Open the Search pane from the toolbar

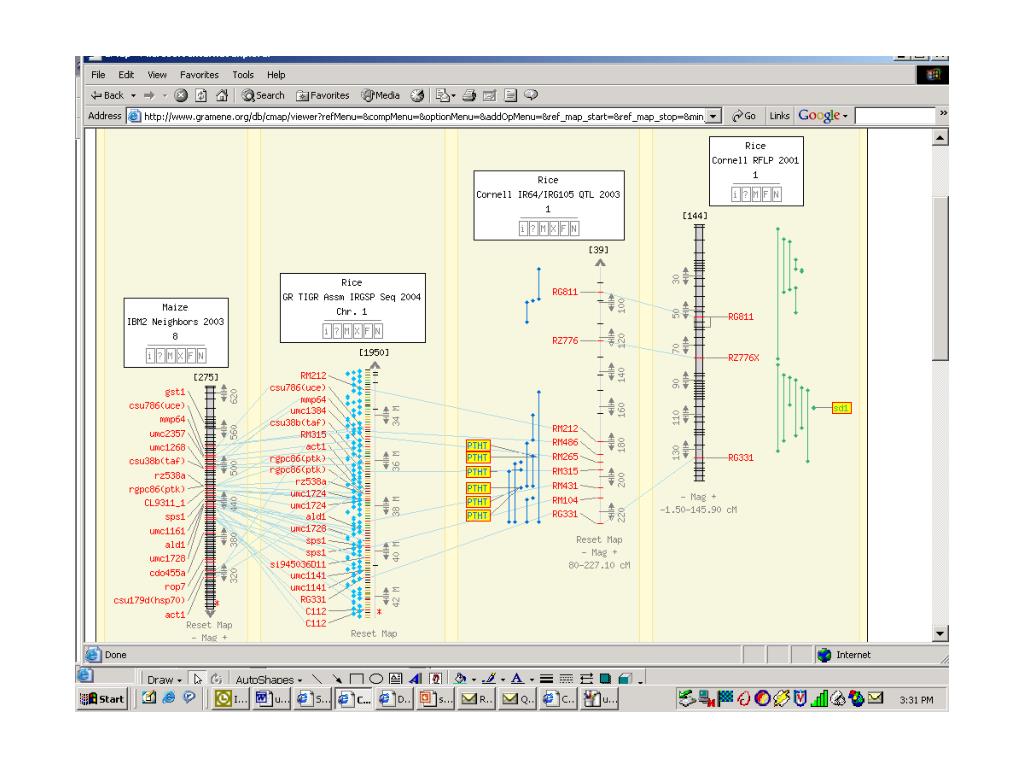click(263, 95)
